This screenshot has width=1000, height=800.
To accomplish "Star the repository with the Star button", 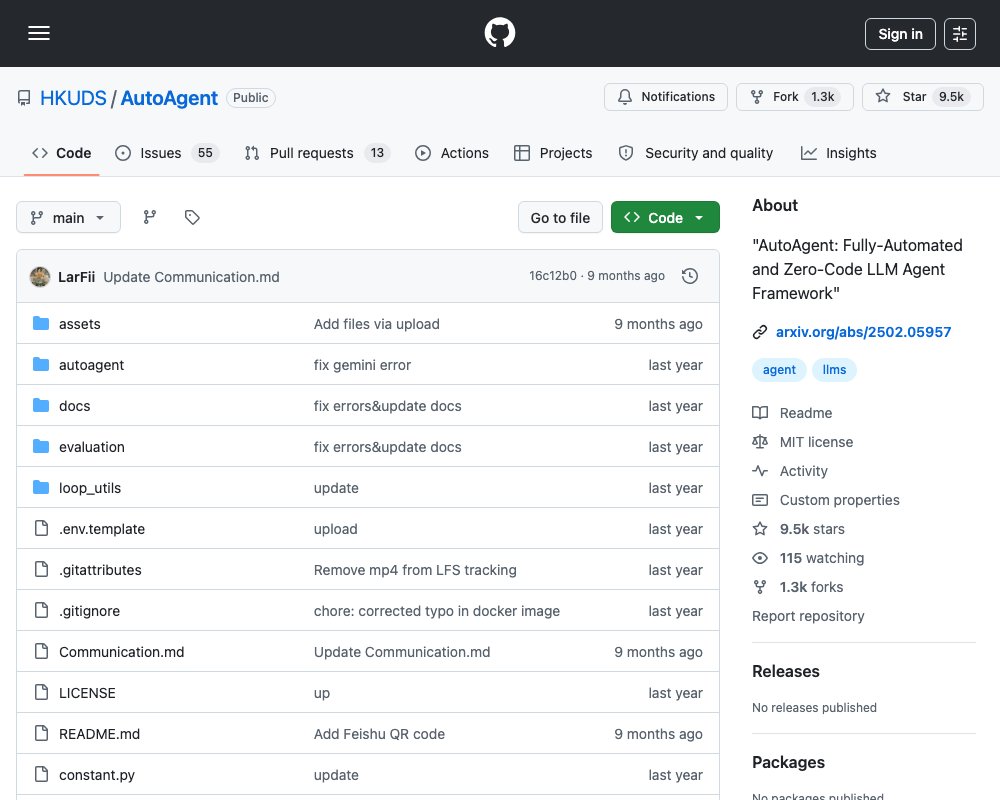I will click(922, 97).
